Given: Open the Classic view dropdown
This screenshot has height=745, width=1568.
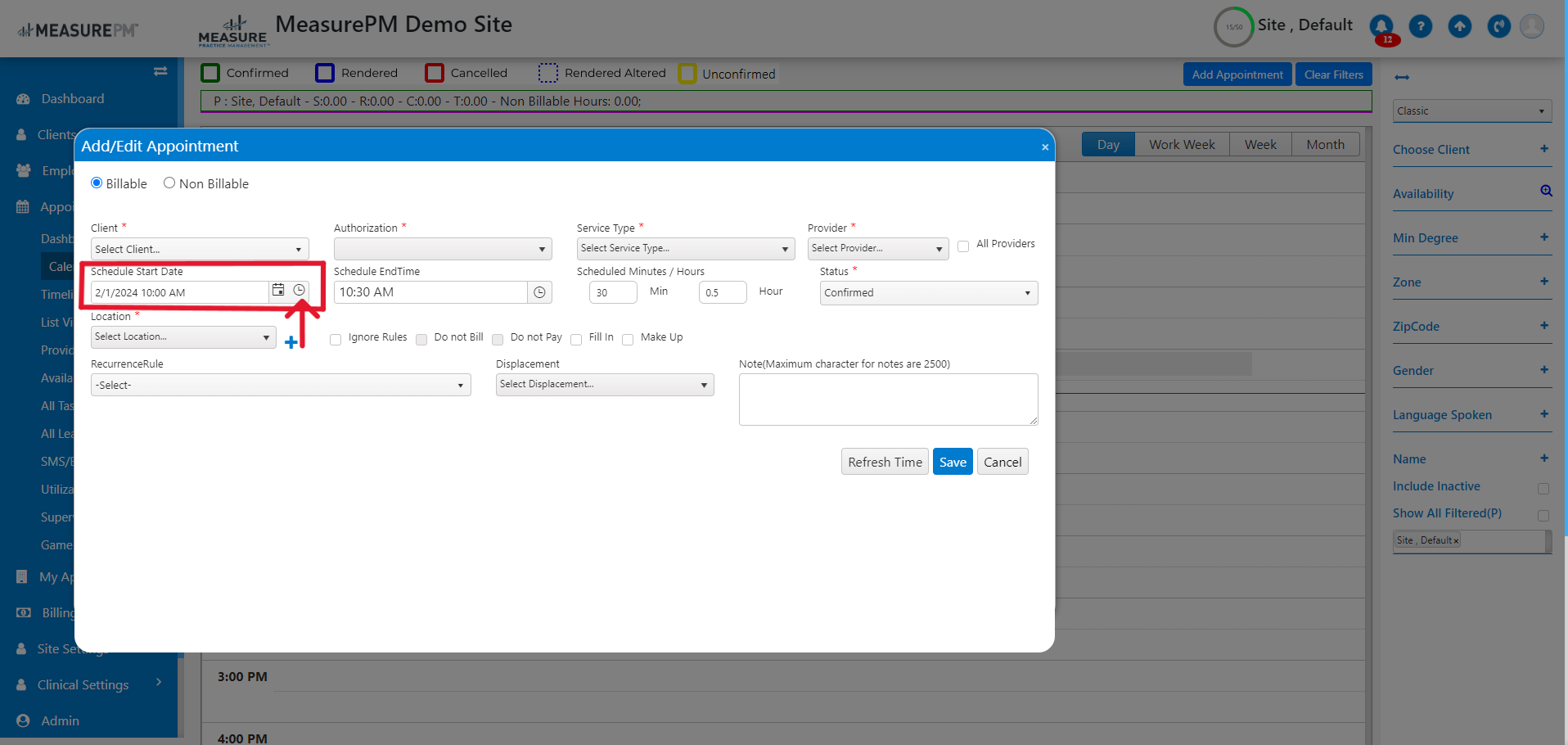Looking at the screenshot, I should (1472, 111).
